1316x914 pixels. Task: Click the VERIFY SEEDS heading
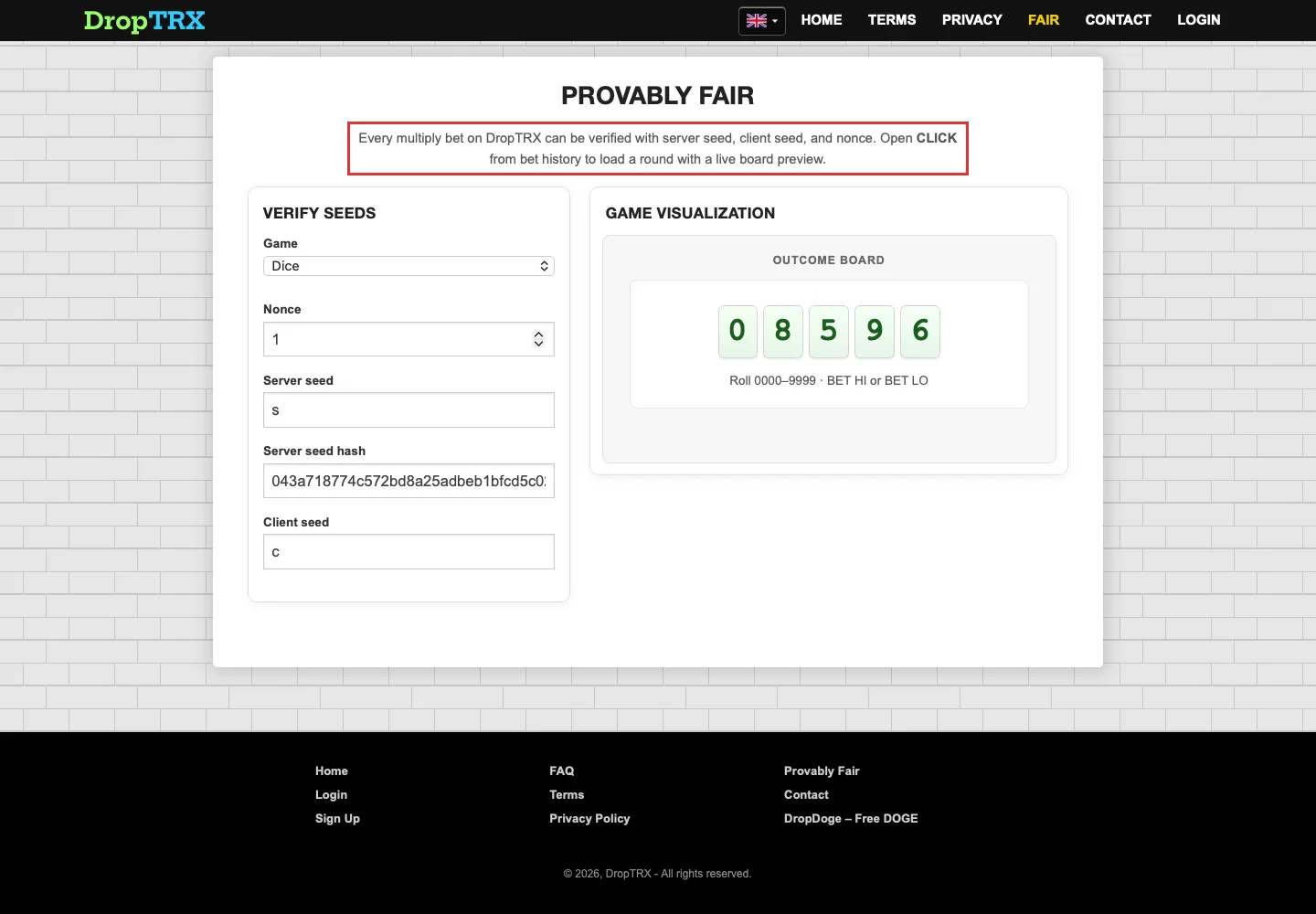pos(319,213)
